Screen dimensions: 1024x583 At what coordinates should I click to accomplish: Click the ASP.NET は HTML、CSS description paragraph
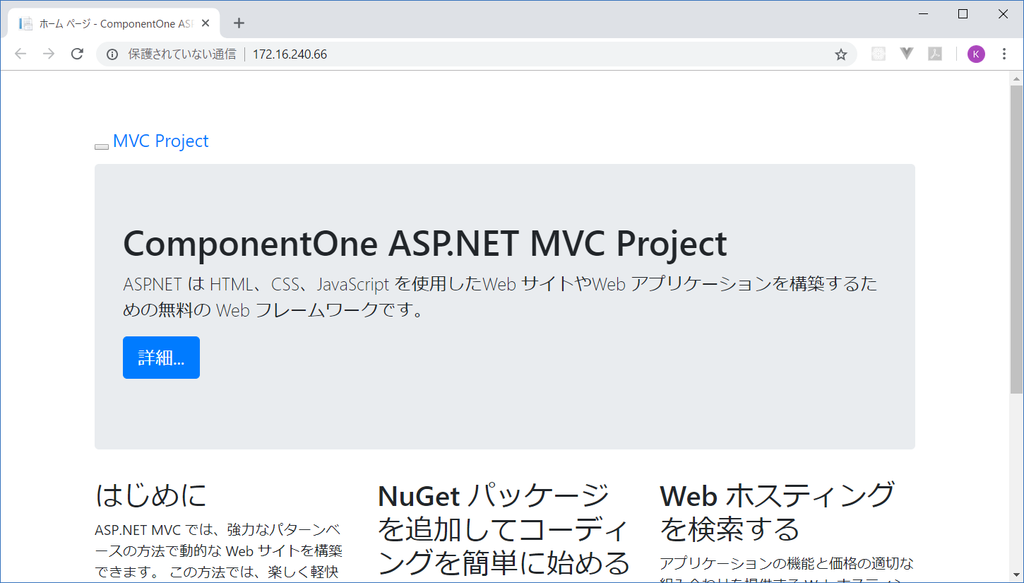click(x=500, y=296)
